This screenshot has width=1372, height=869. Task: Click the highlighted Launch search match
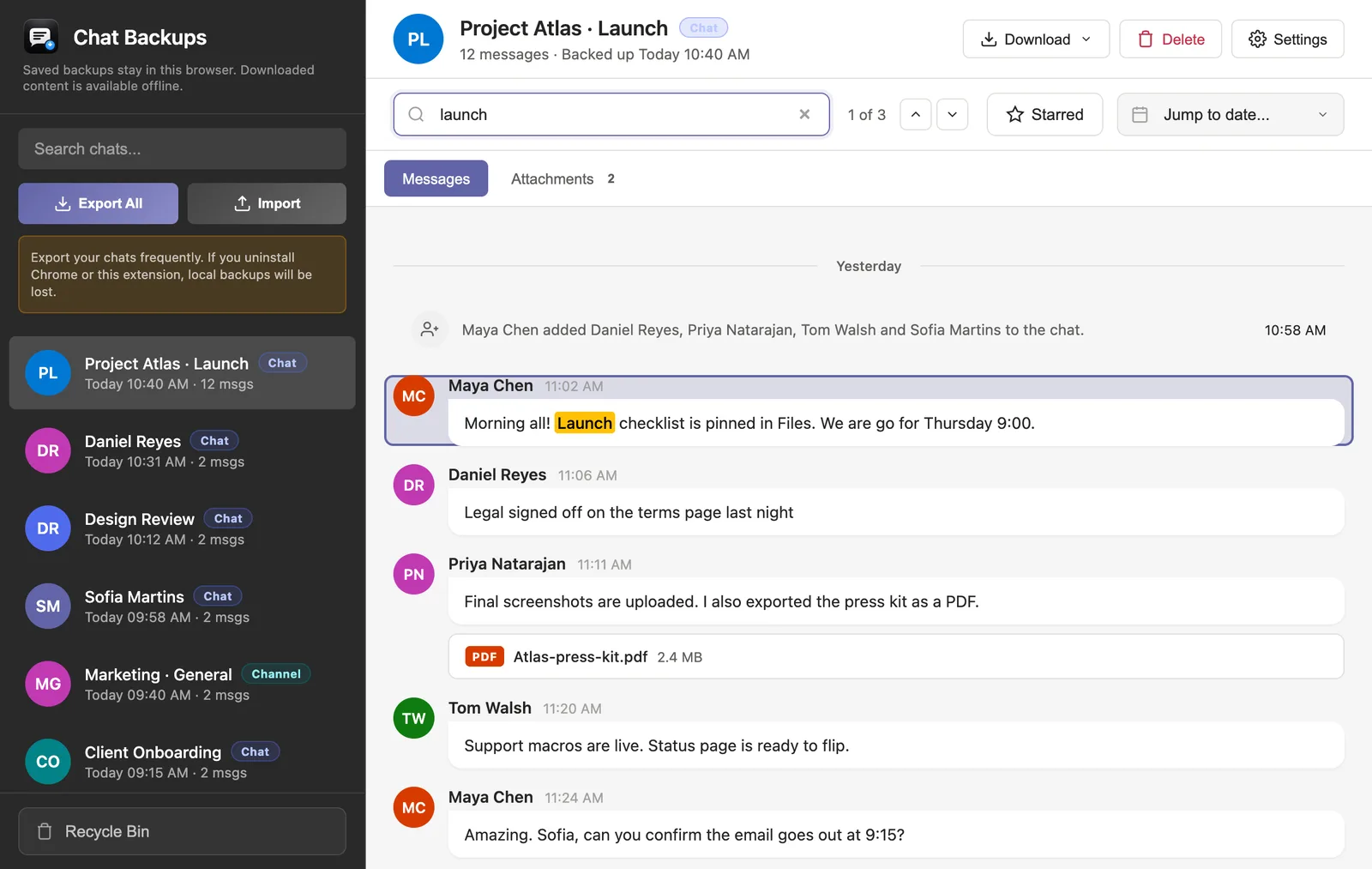point(585,423)
